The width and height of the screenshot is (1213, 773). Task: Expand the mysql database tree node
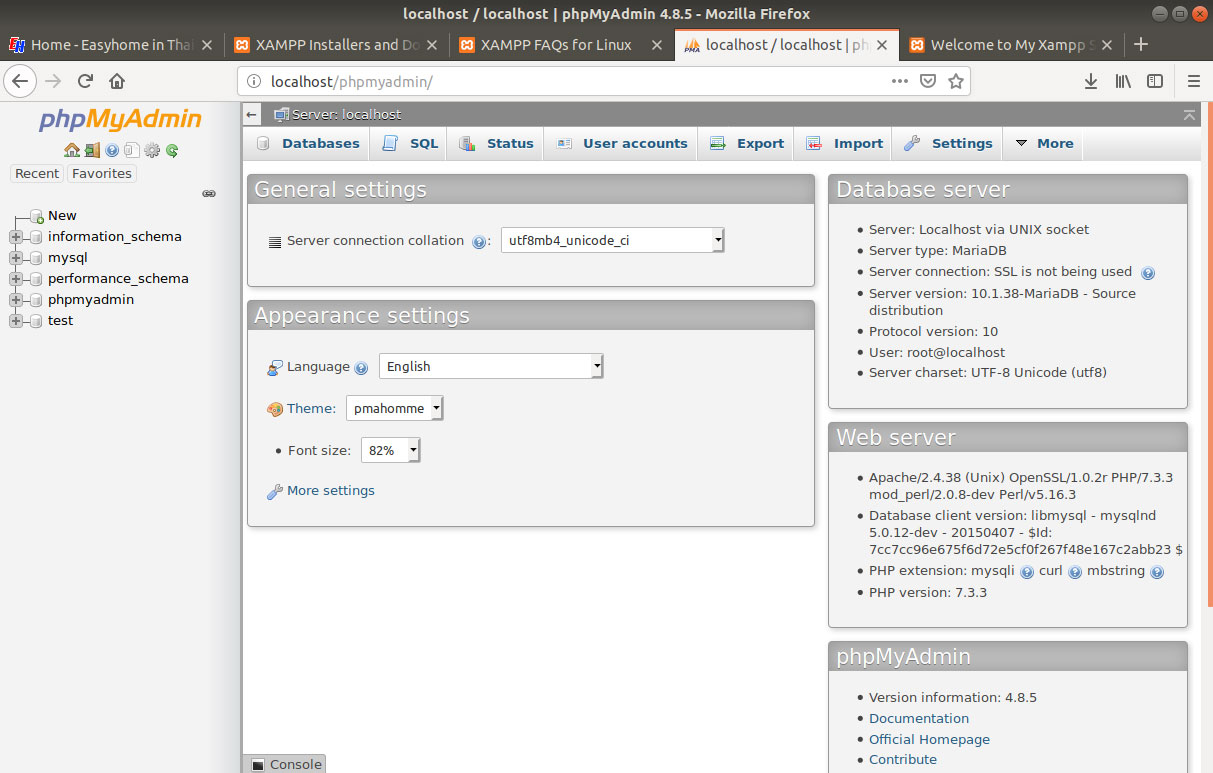point(15,257)
